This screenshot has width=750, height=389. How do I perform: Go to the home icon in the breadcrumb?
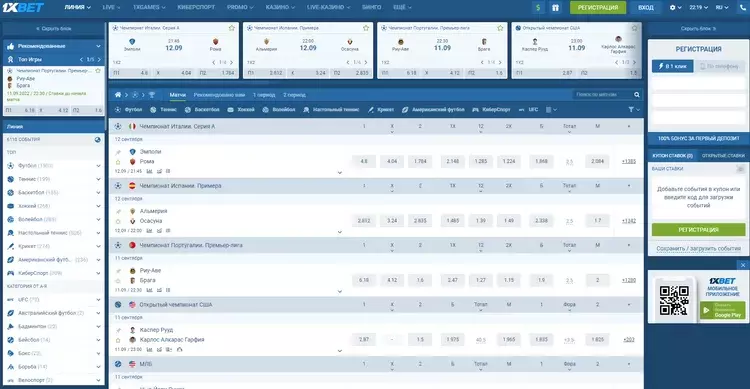click(x=118, y=95)
